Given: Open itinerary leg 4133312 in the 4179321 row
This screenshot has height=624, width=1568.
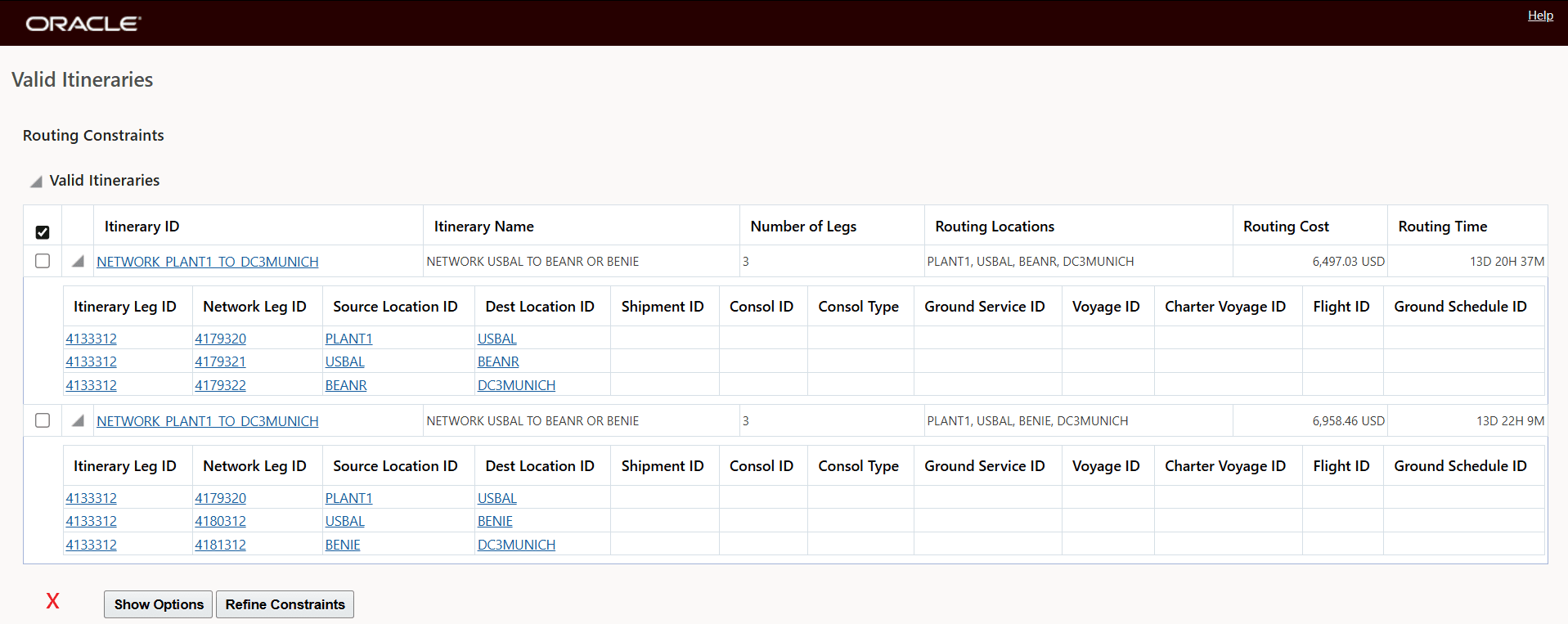Looking at the screenshot, I should click(x=91, y=361).
